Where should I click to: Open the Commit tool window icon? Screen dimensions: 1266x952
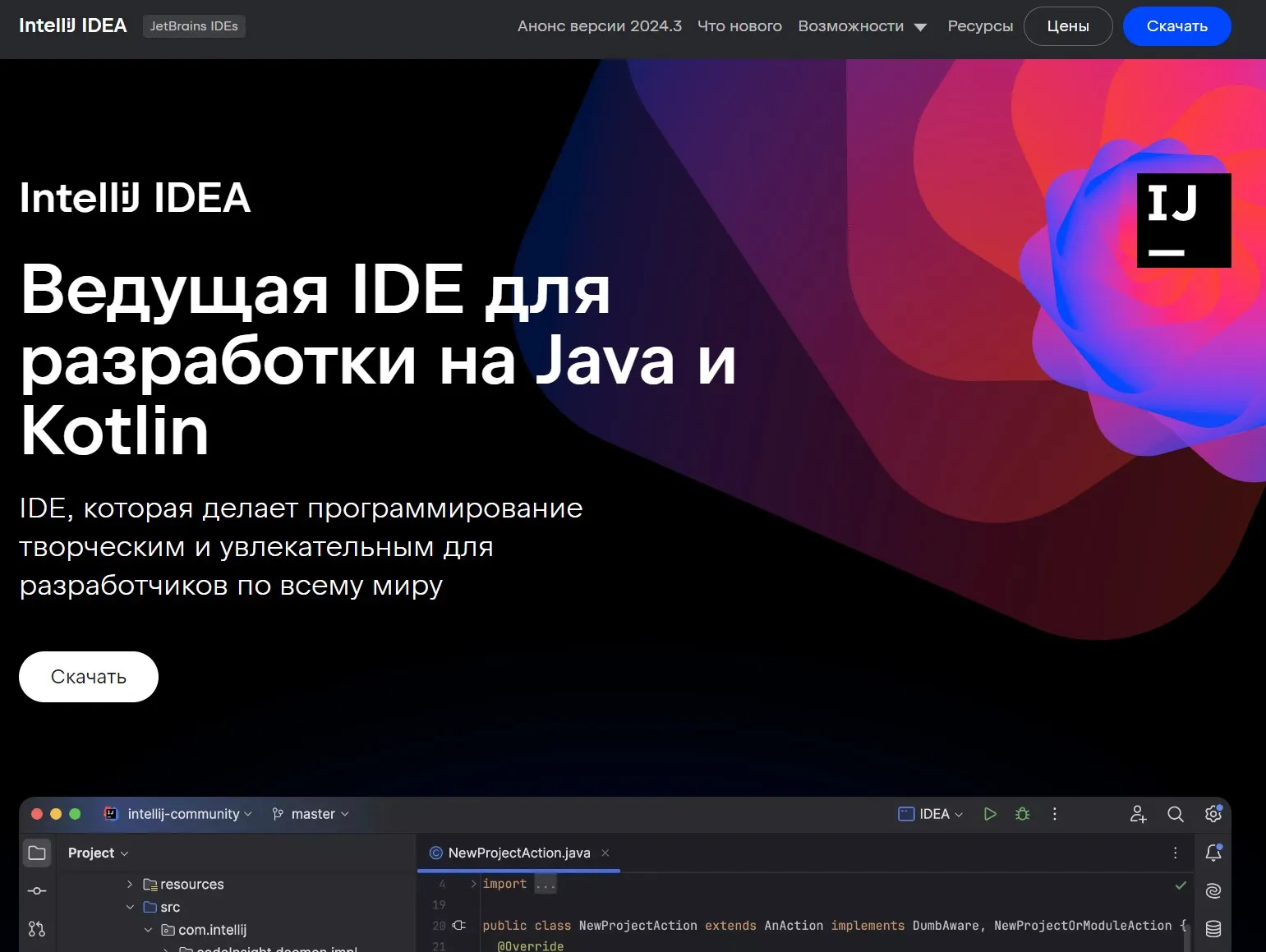pyautogui.click(x=37, y=890)
